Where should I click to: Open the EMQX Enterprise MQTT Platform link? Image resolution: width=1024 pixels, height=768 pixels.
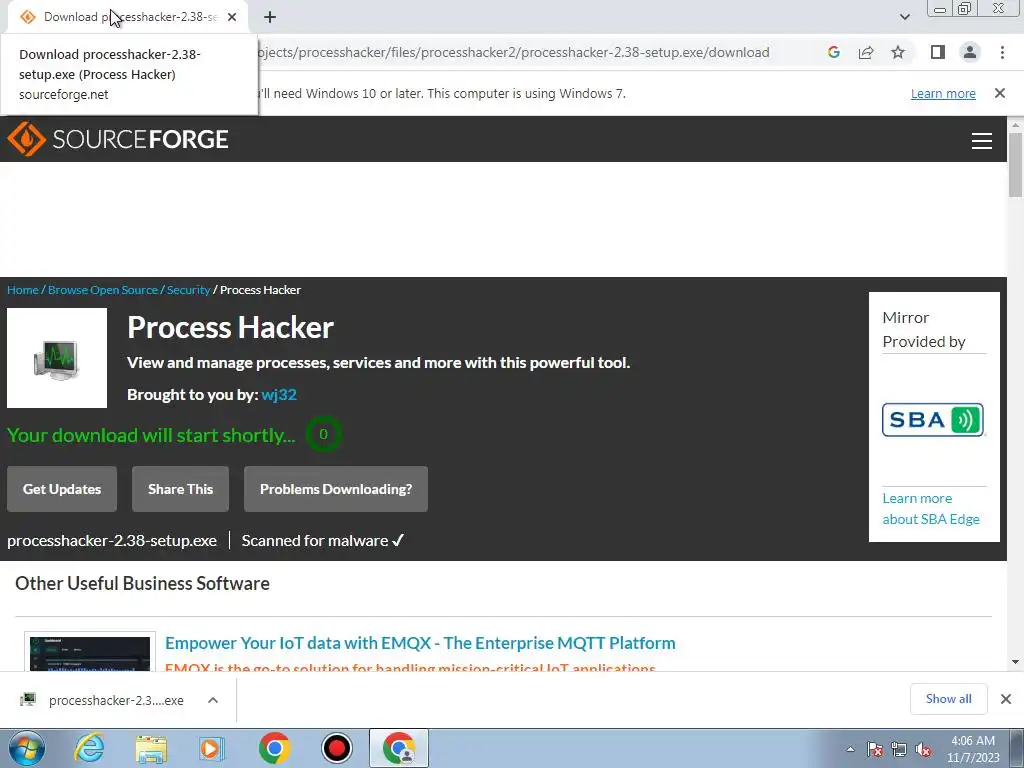[420, 643]
